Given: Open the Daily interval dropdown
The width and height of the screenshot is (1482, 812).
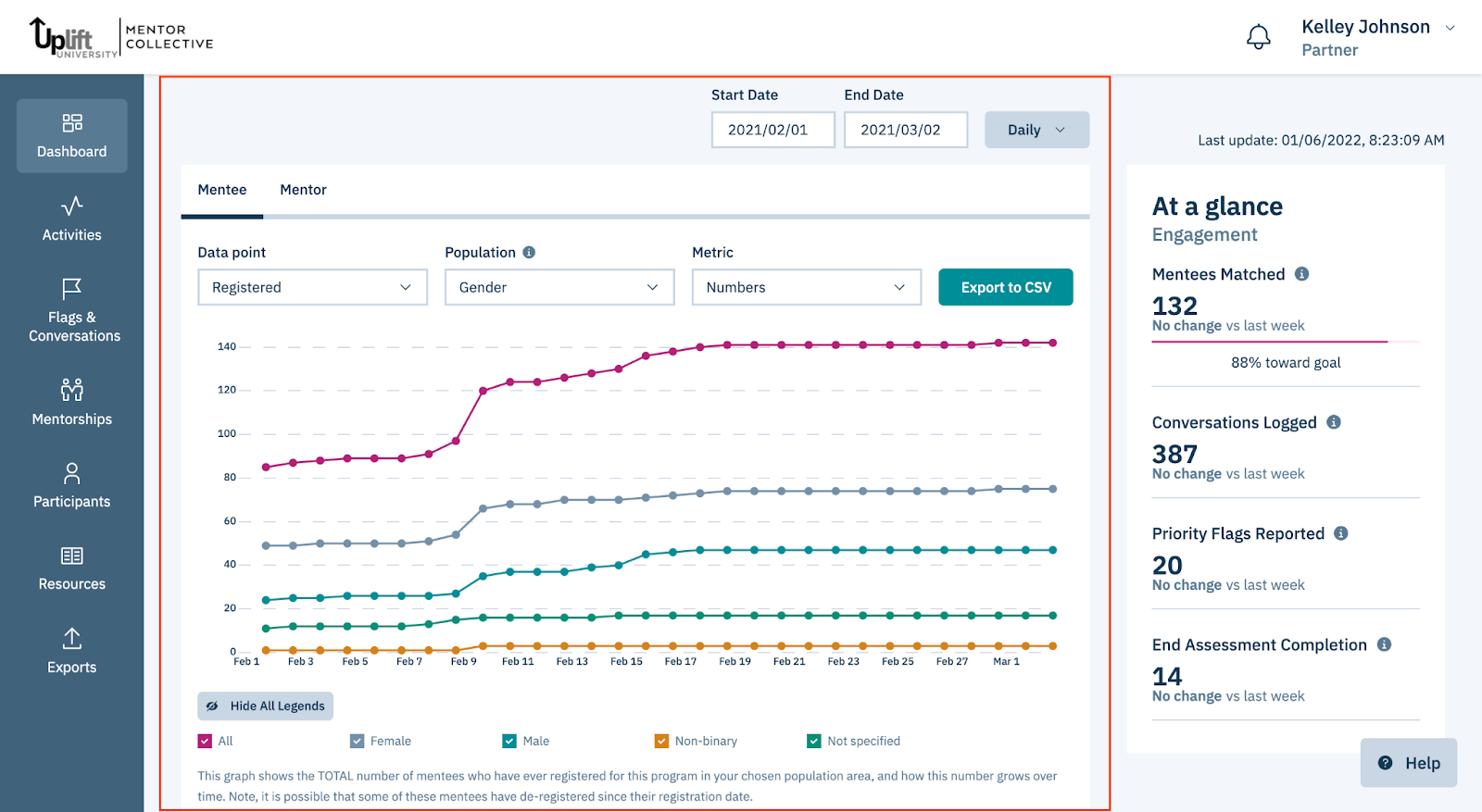Looking at the screenshot, I should [1036, 130].
